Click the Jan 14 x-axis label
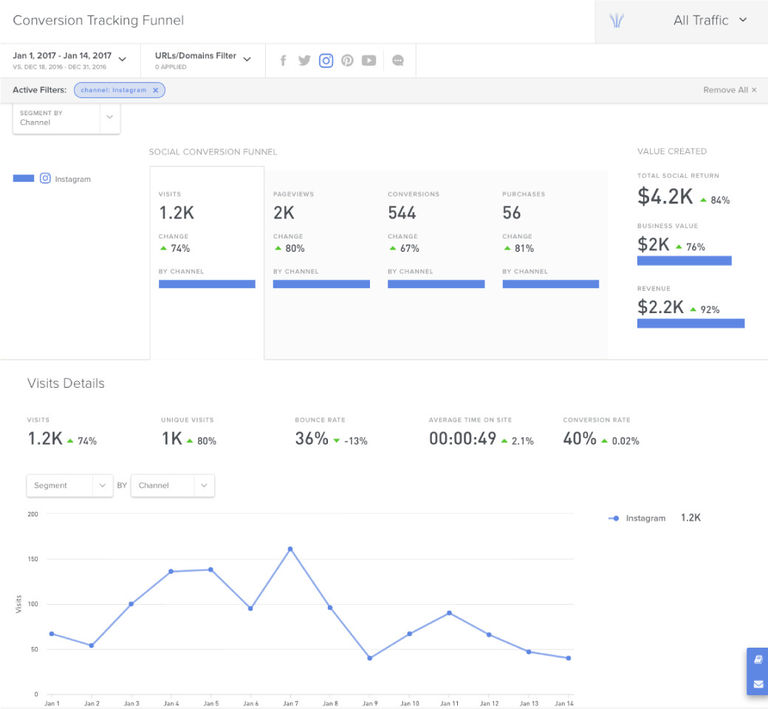This screenshot has height=709, width=768. pyautogui.click(x=564, y=703)
